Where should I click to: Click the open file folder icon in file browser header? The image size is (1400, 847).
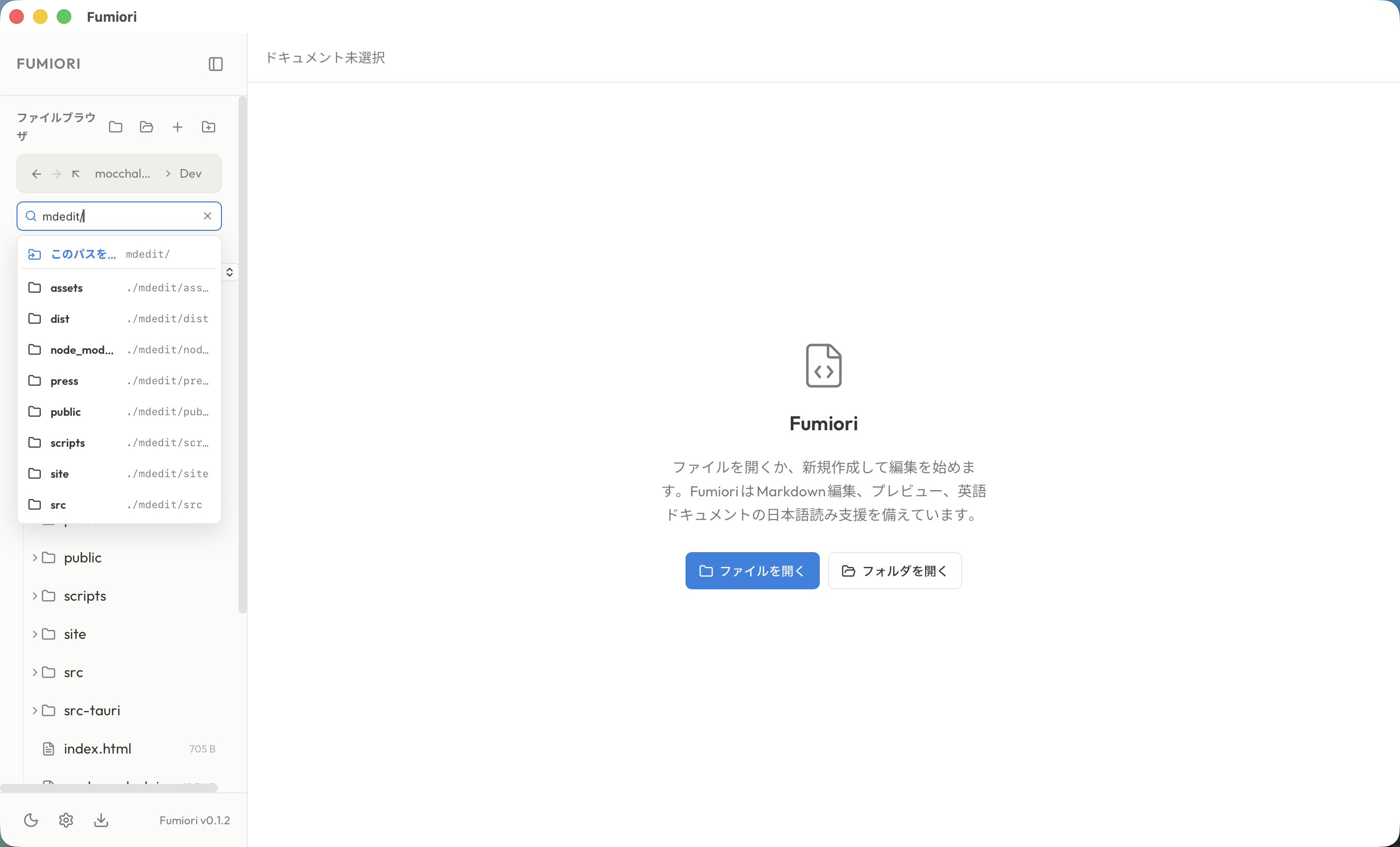[115, 127]
